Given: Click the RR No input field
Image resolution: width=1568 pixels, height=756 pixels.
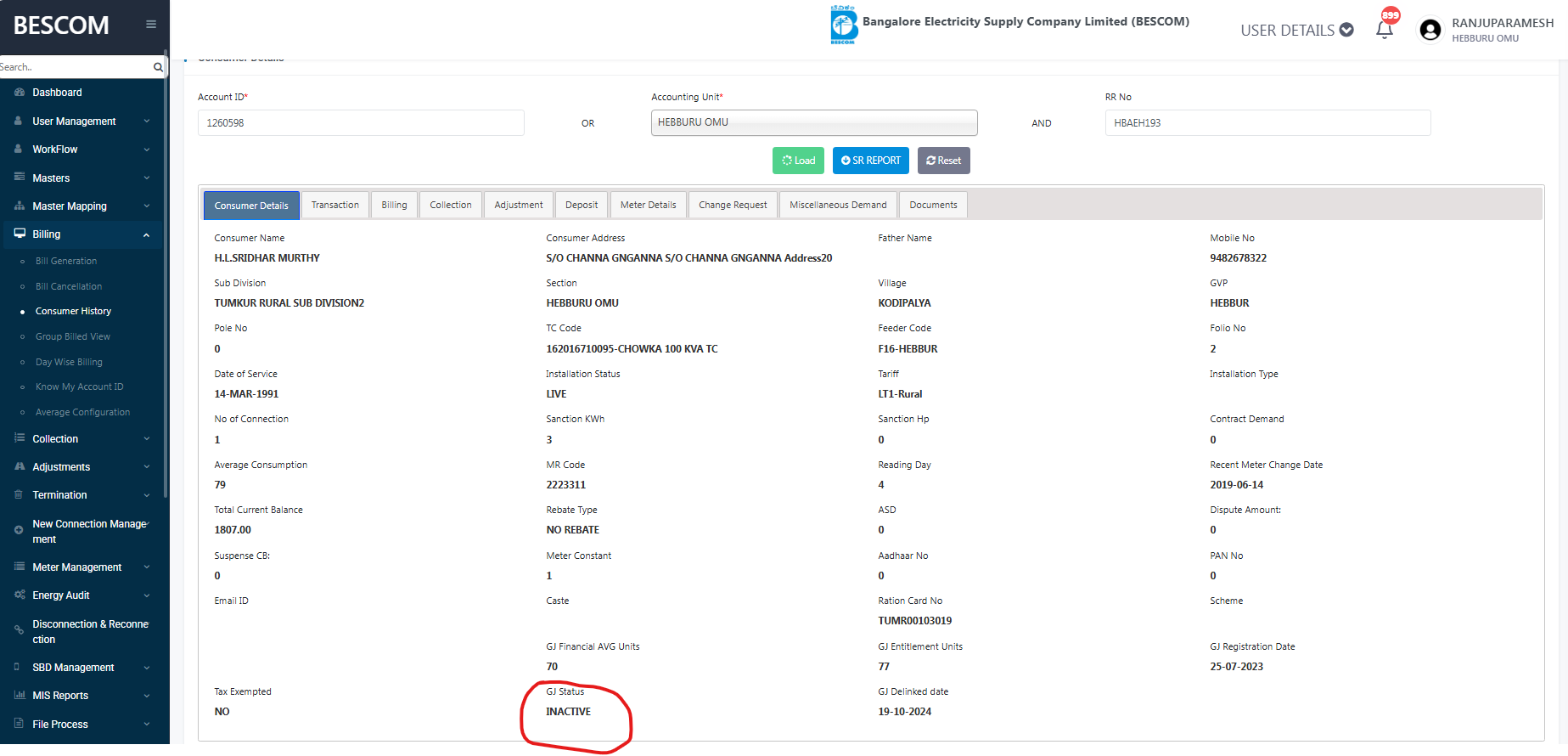Looking at the screenshot, I should pos(1267,123).
